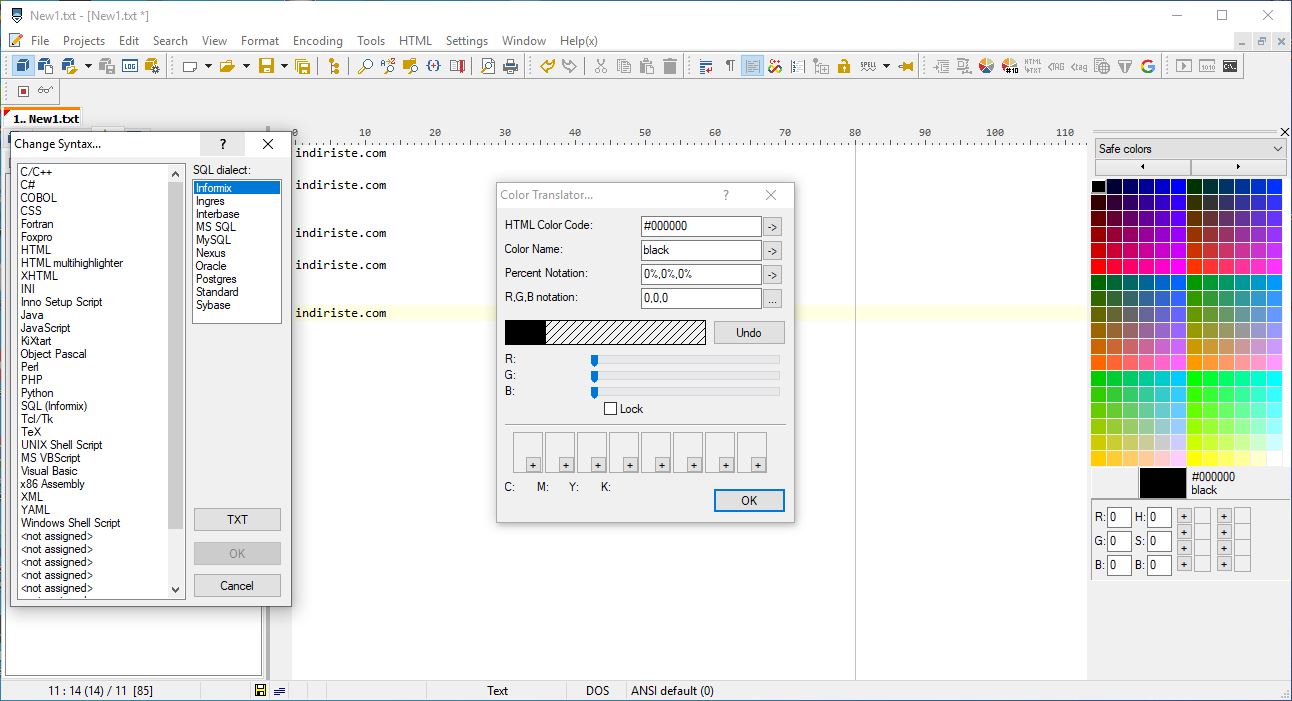
Task: Click the SPELL check icon
Action: (x=867, y=66)
